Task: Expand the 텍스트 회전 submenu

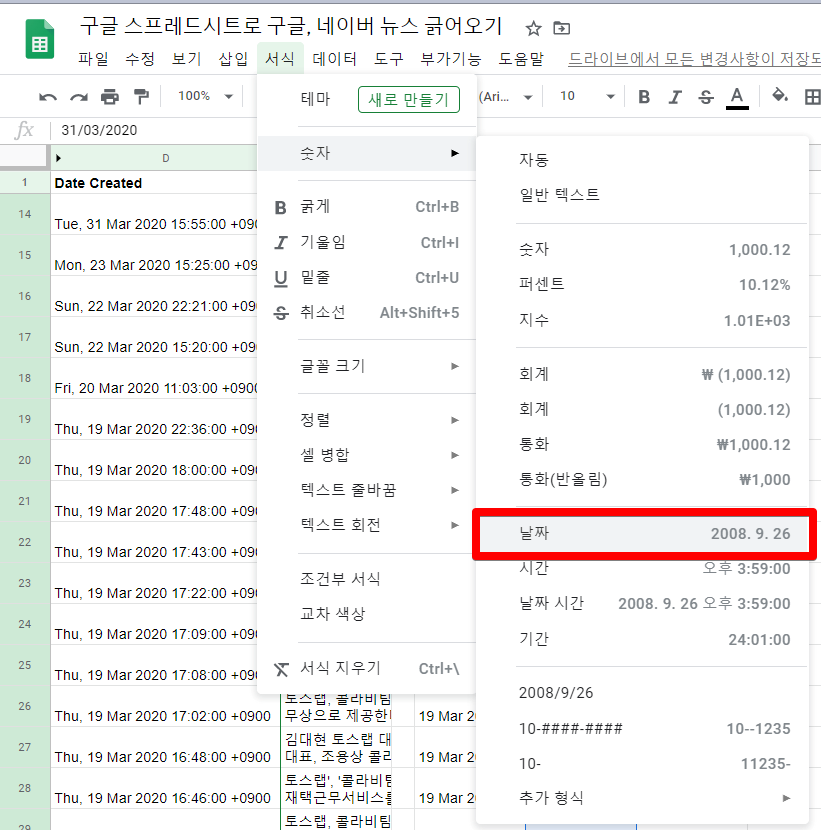Action: (366, 525)
